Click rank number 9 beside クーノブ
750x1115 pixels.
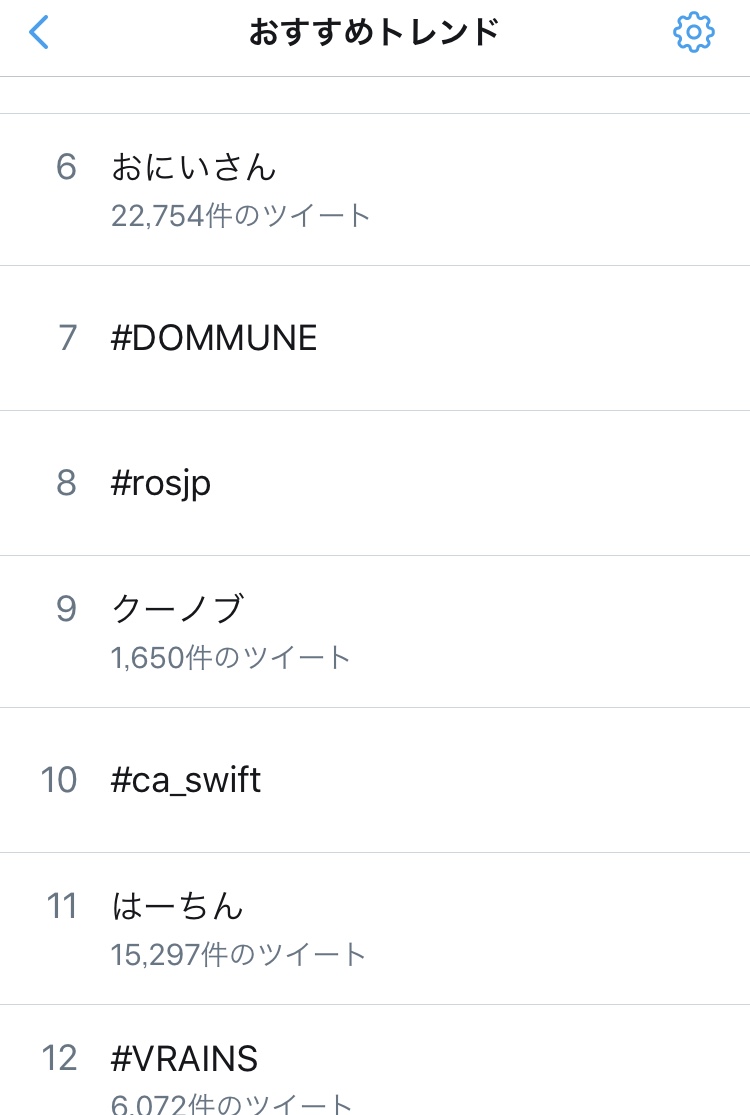coord(66,609)
